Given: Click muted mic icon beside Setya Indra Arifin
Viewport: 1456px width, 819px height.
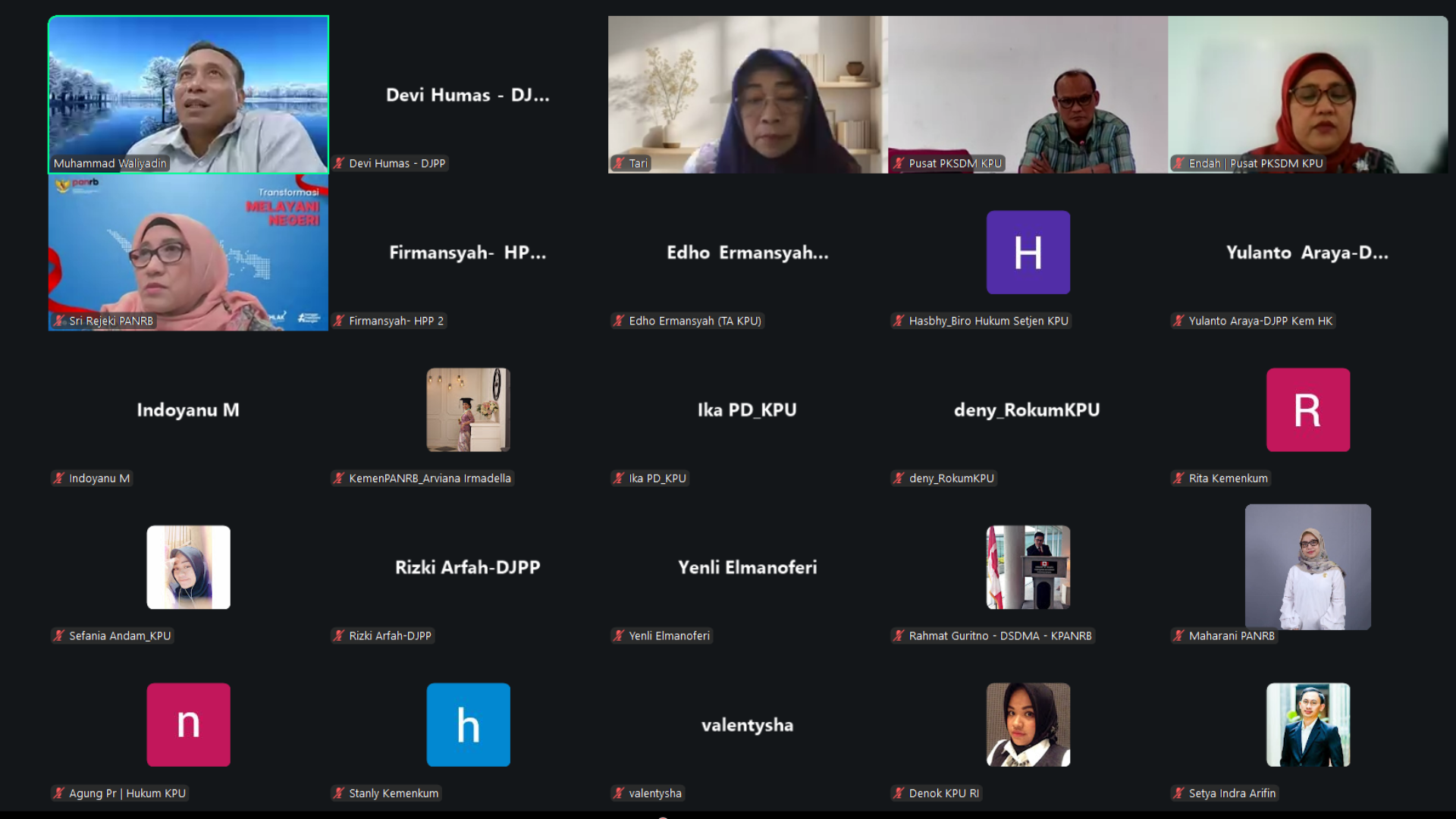Looking at the screenshot, I should [1178, 793].
